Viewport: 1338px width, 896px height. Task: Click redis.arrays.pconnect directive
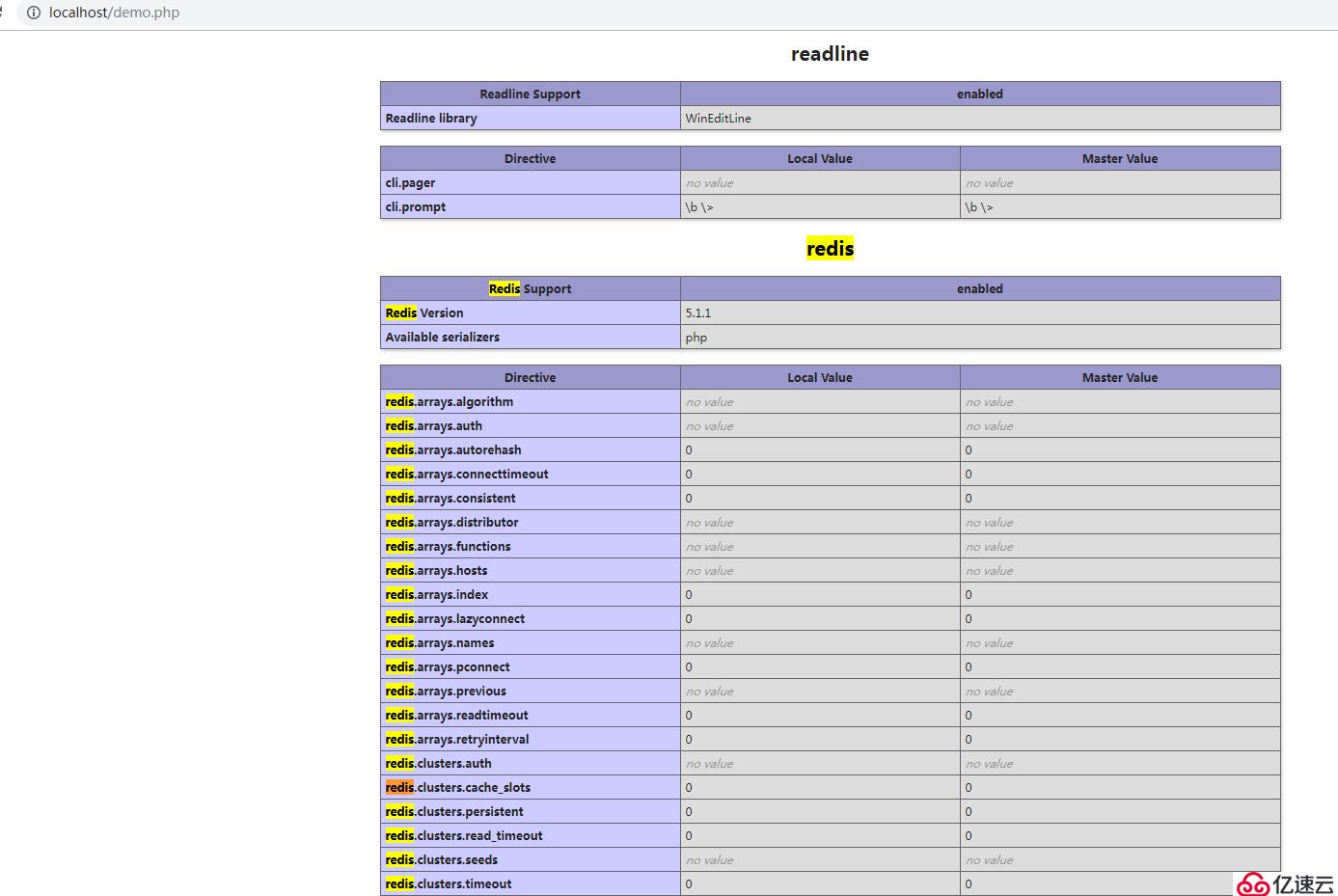tap(448, 666)
